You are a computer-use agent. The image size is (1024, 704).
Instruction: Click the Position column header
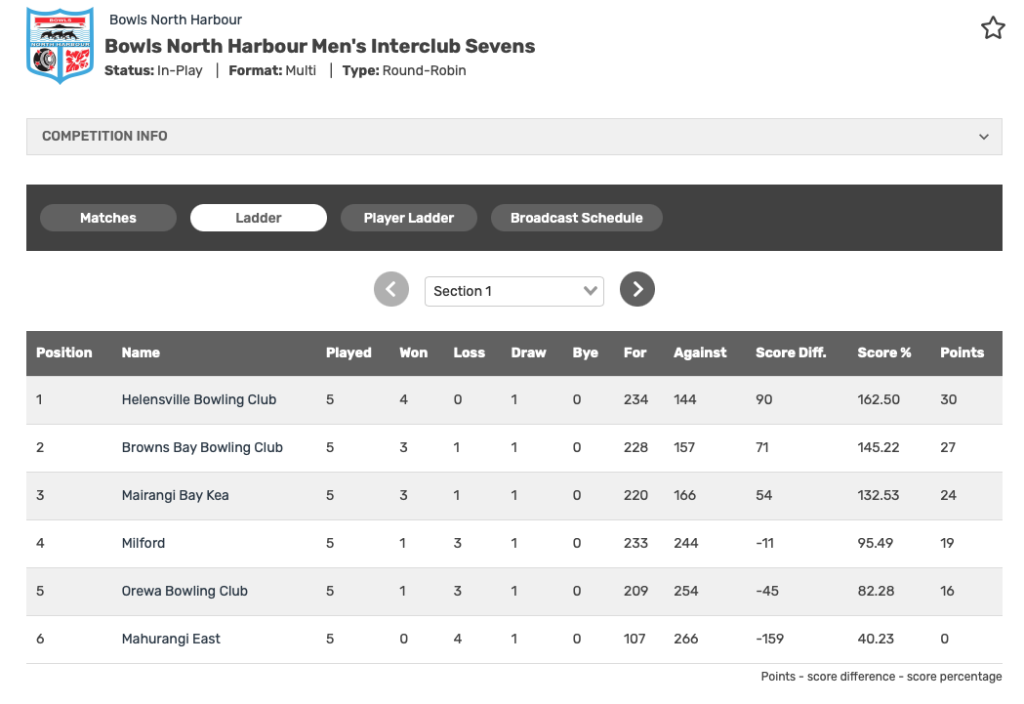[x=64, y=353]
